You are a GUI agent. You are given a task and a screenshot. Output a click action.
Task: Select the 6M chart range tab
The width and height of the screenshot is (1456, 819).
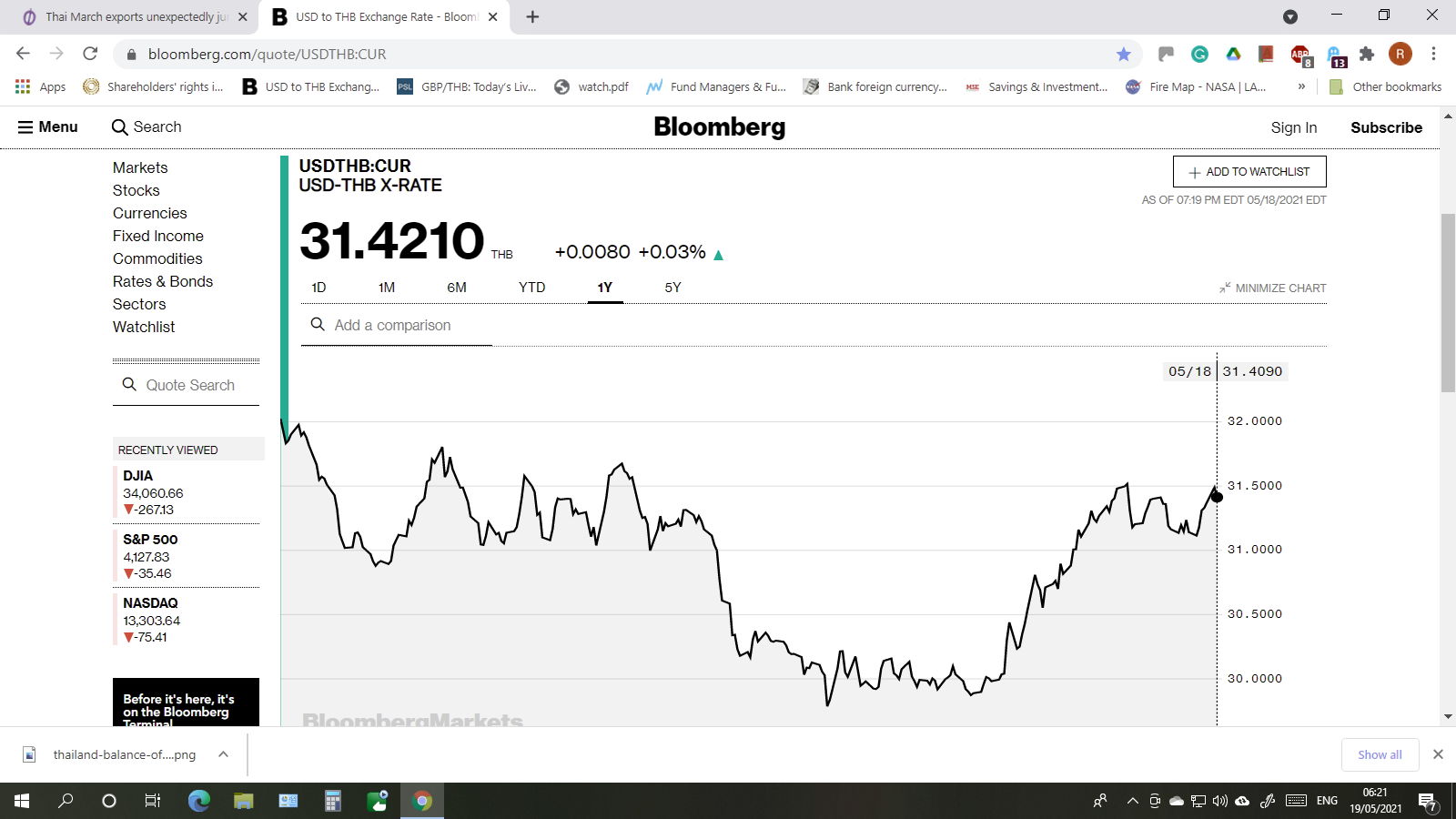pyautogui.click(x=457, y=288)
